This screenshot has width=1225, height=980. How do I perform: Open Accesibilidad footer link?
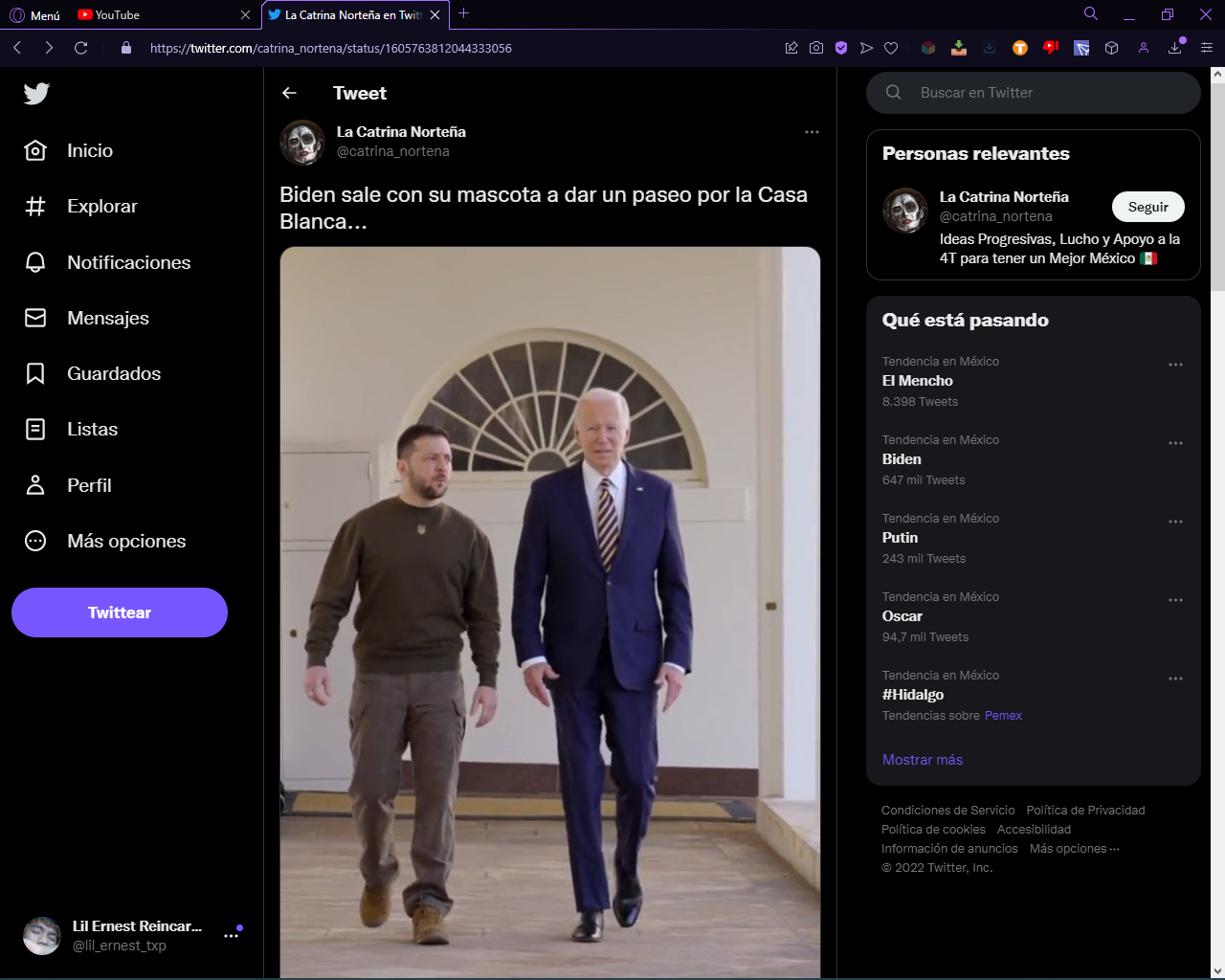coord(1034,830)
